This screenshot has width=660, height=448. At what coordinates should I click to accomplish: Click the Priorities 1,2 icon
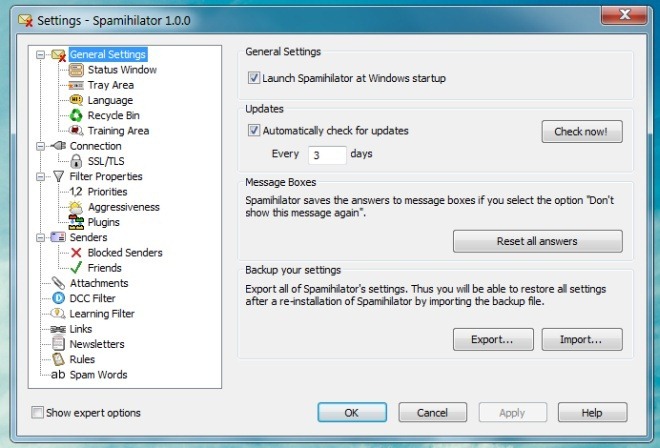click(76, 192)
